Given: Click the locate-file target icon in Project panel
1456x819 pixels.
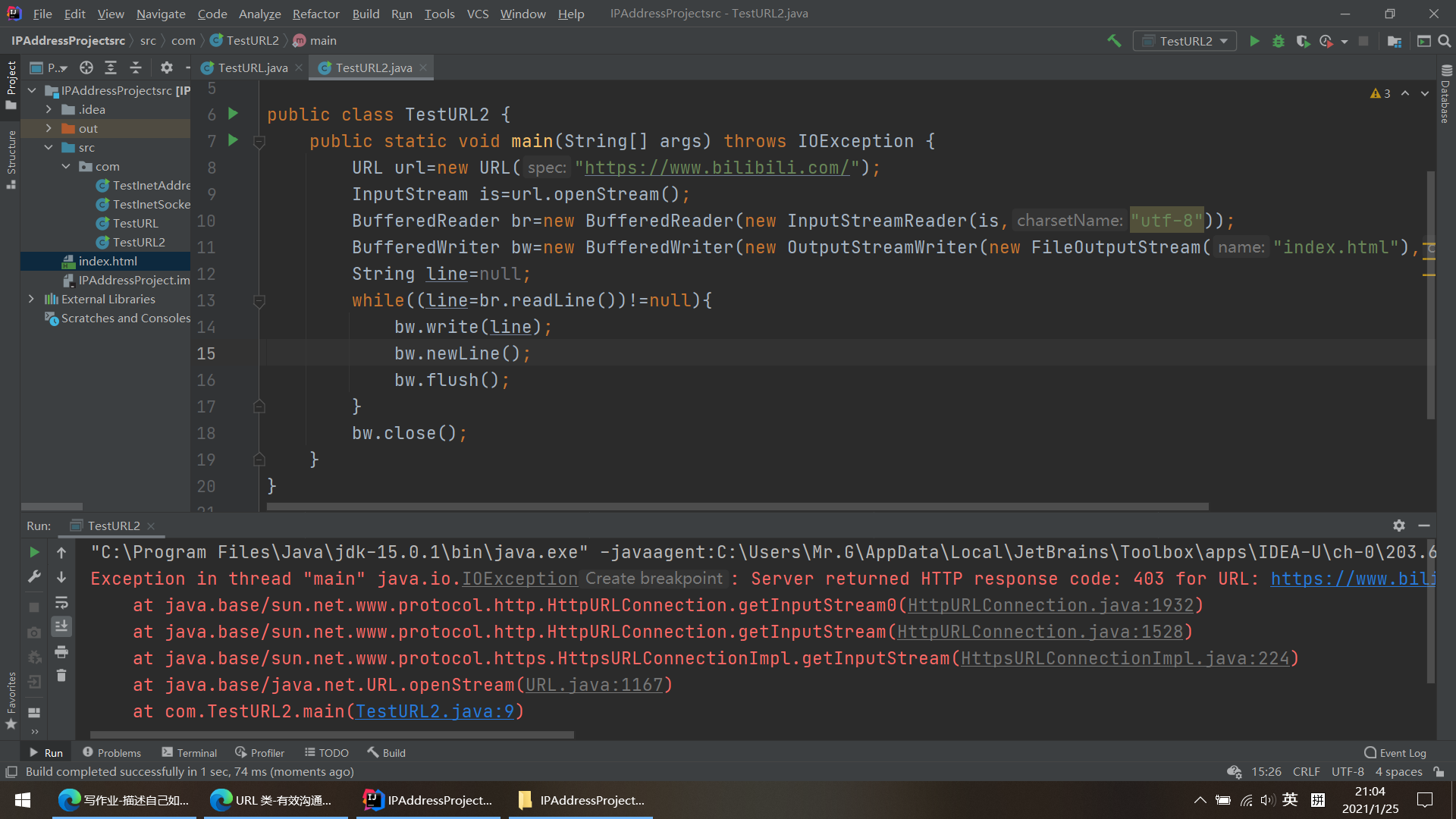Looking at the screenshot, I should tap(86, 67).
